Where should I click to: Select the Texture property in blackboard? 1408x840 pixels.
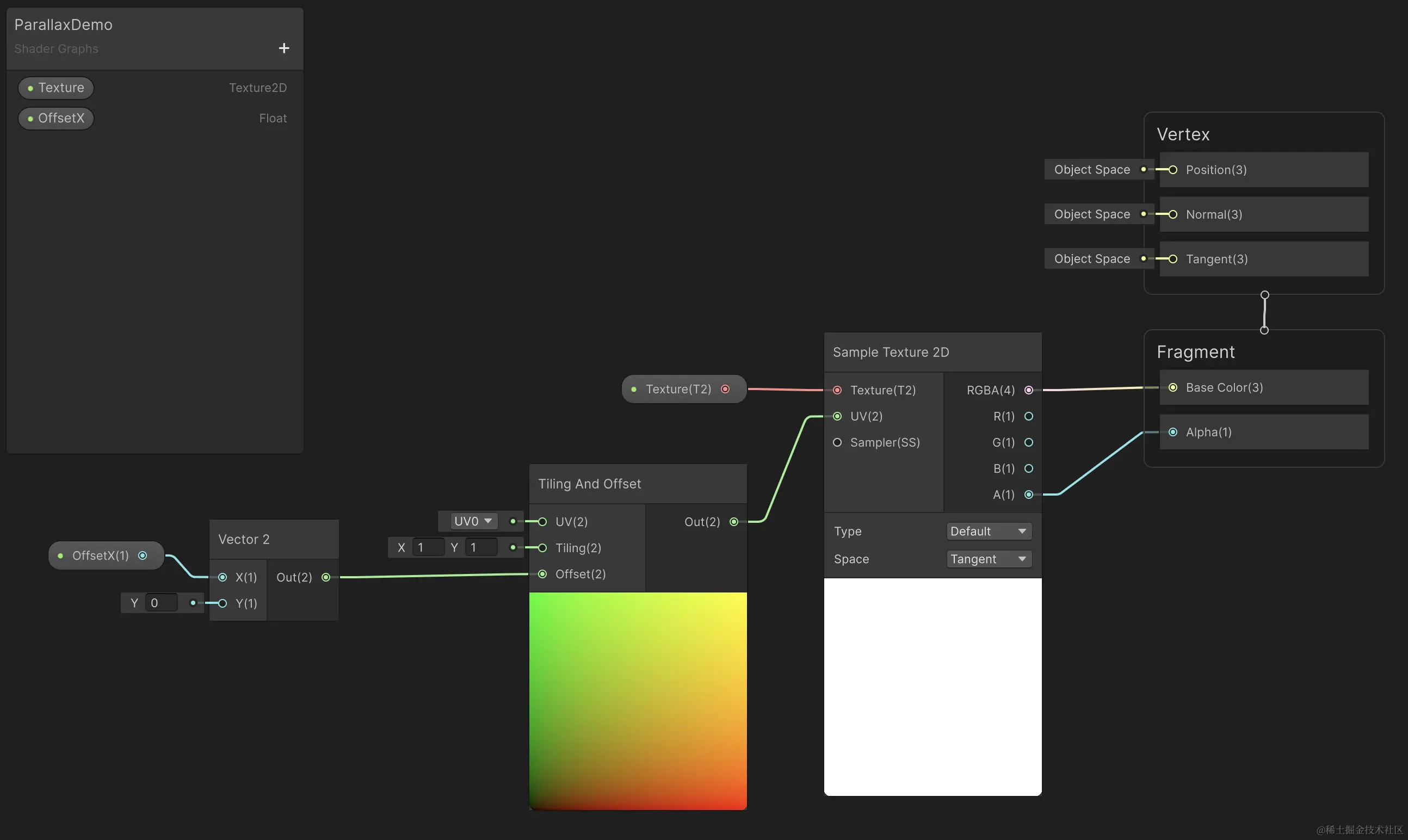[56, 88]
